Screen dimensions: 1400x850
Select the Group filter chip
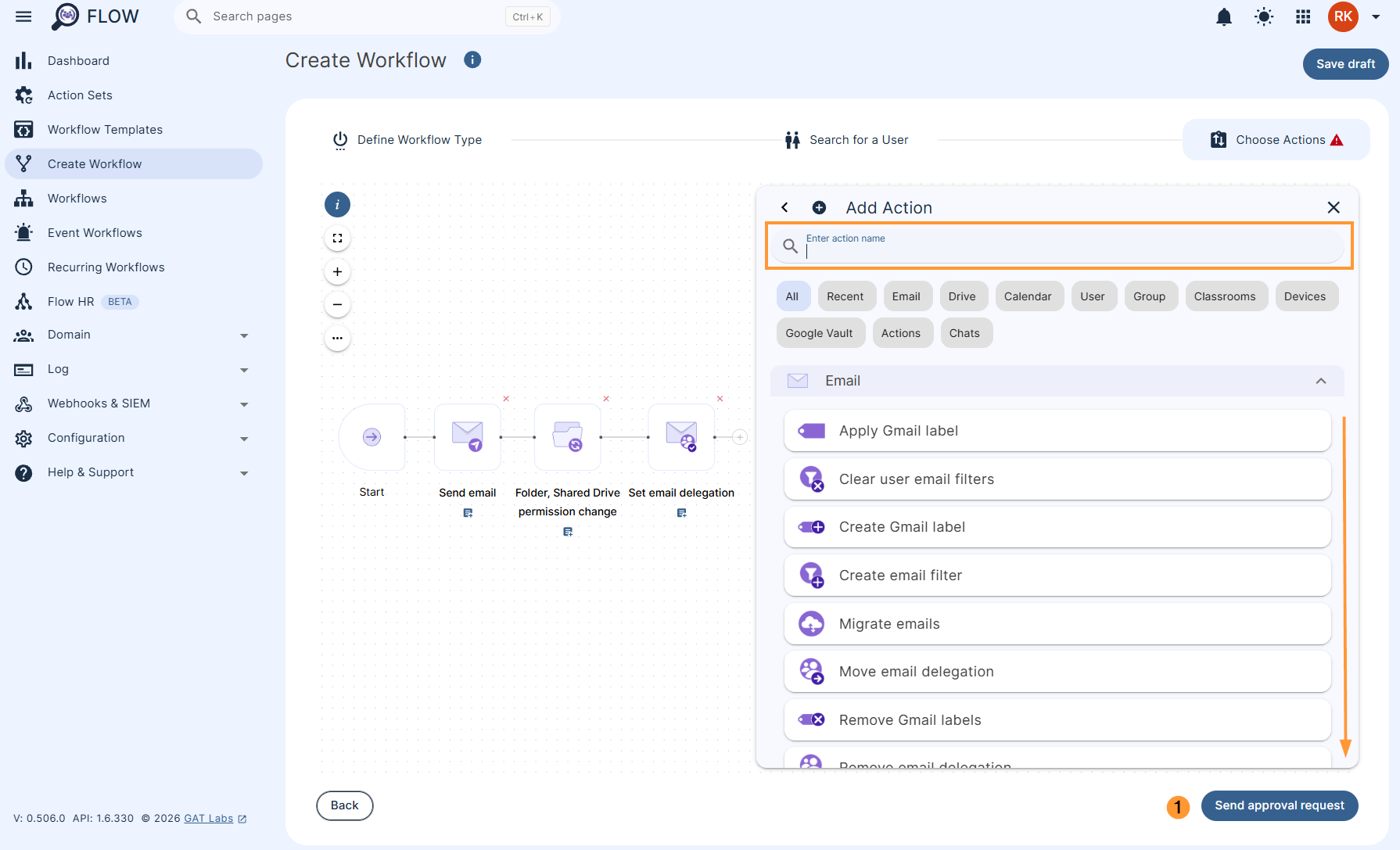[1150, 296]
